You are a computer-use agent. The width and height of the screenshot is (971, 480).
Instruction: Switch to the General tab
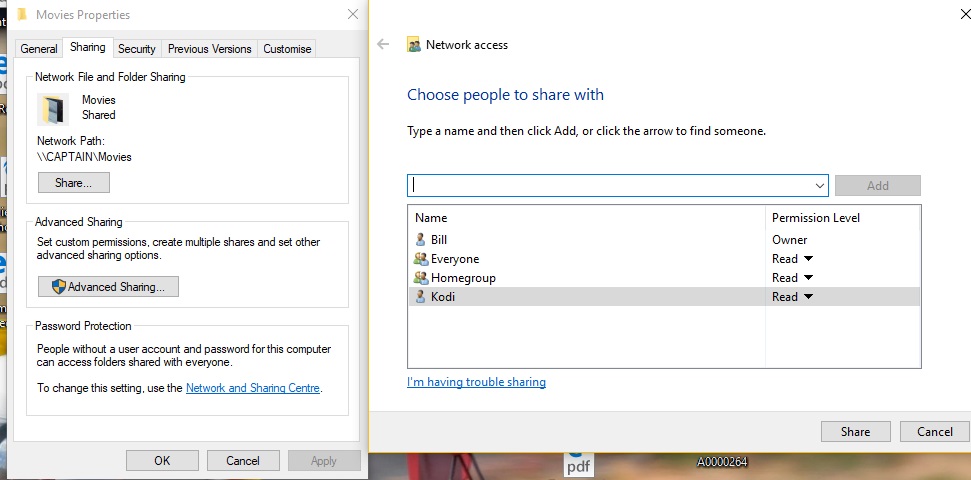point(39,48)
